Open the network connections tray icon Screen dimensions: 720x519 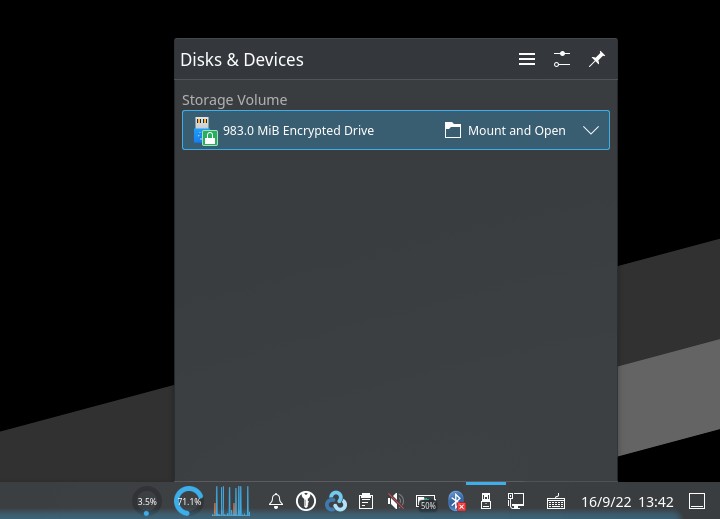pyautogui.click(x=516, y=501)
